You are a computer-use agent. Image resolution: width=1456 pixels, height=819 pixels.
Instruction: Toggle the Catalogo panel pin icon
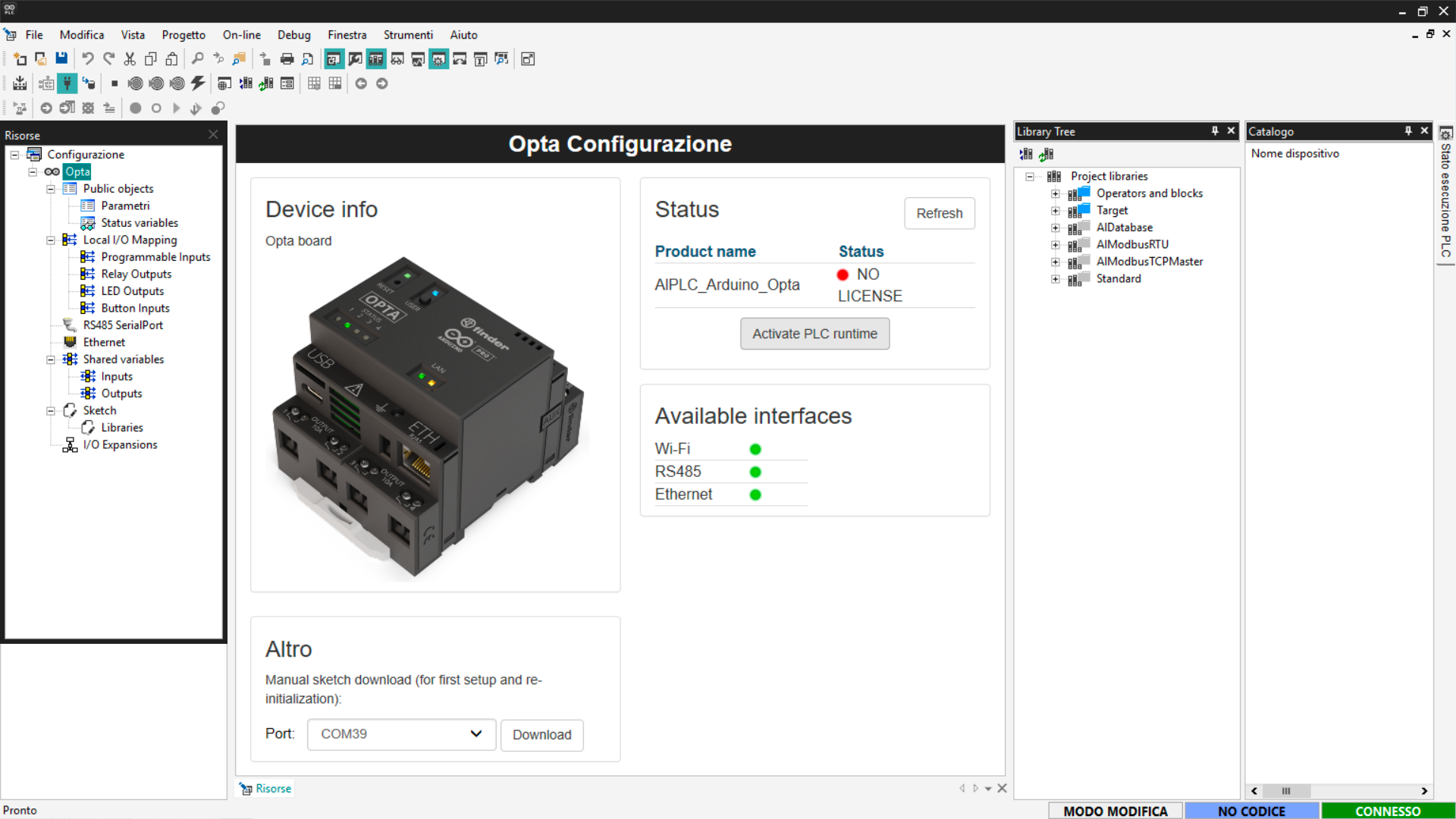click(x=1408, y=131)
